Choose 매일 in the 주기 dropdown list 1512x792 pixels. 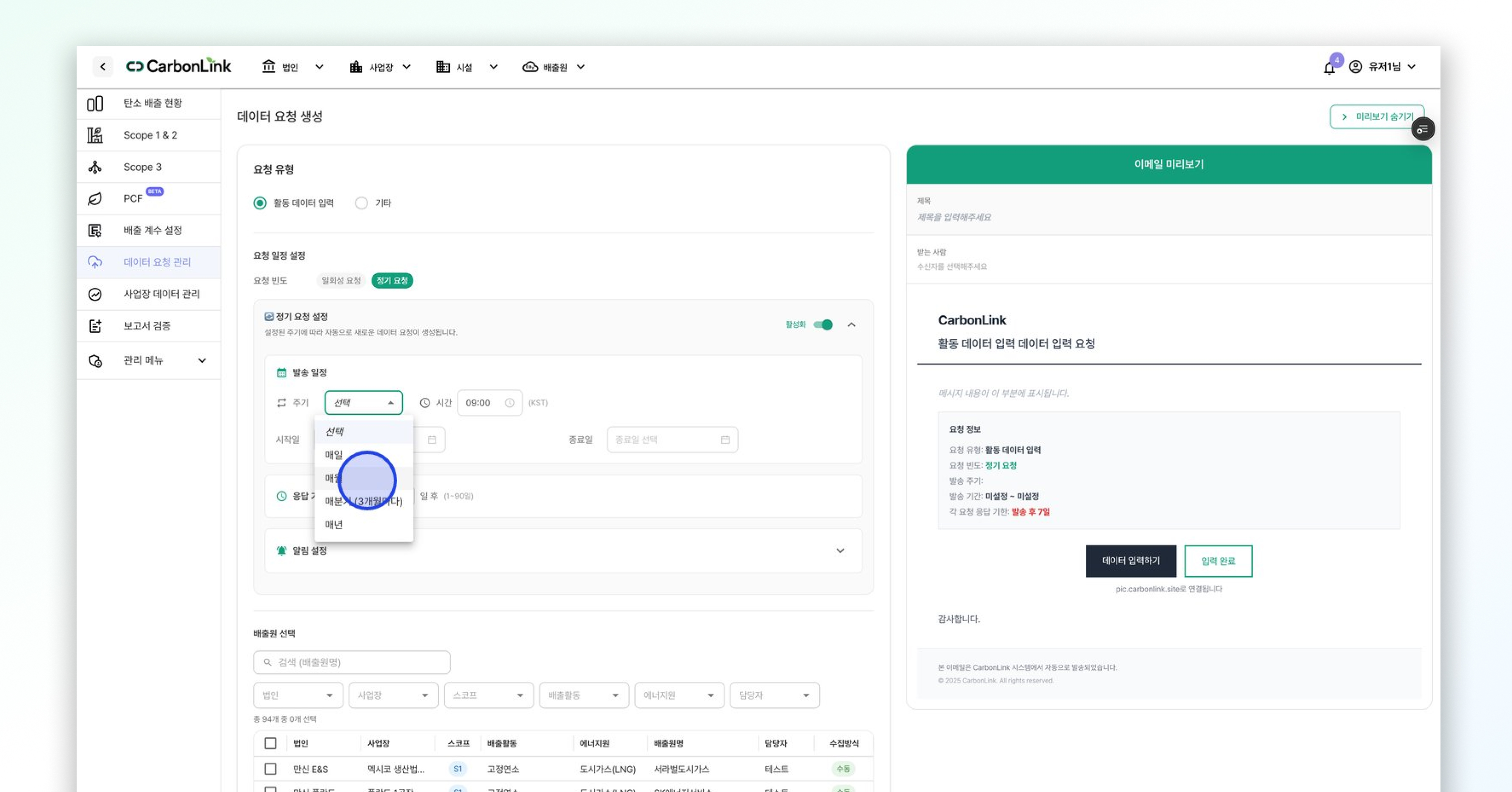pyautogui.click(x=364, y=455)
